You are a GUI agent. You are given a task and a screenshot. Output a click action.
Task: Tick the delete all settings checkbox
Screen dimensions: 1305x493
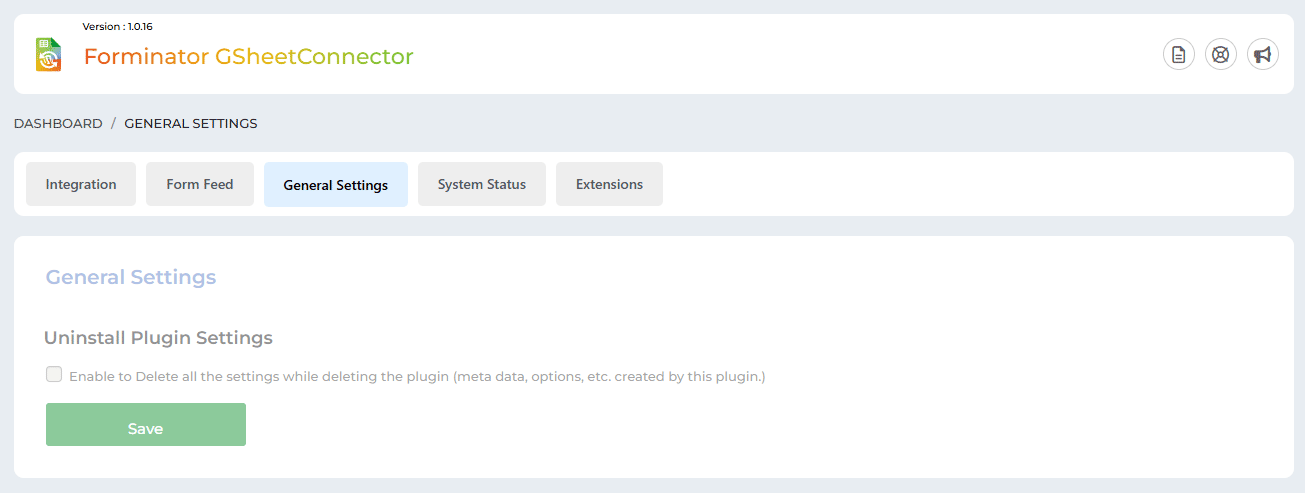click(x=54, y=374)
